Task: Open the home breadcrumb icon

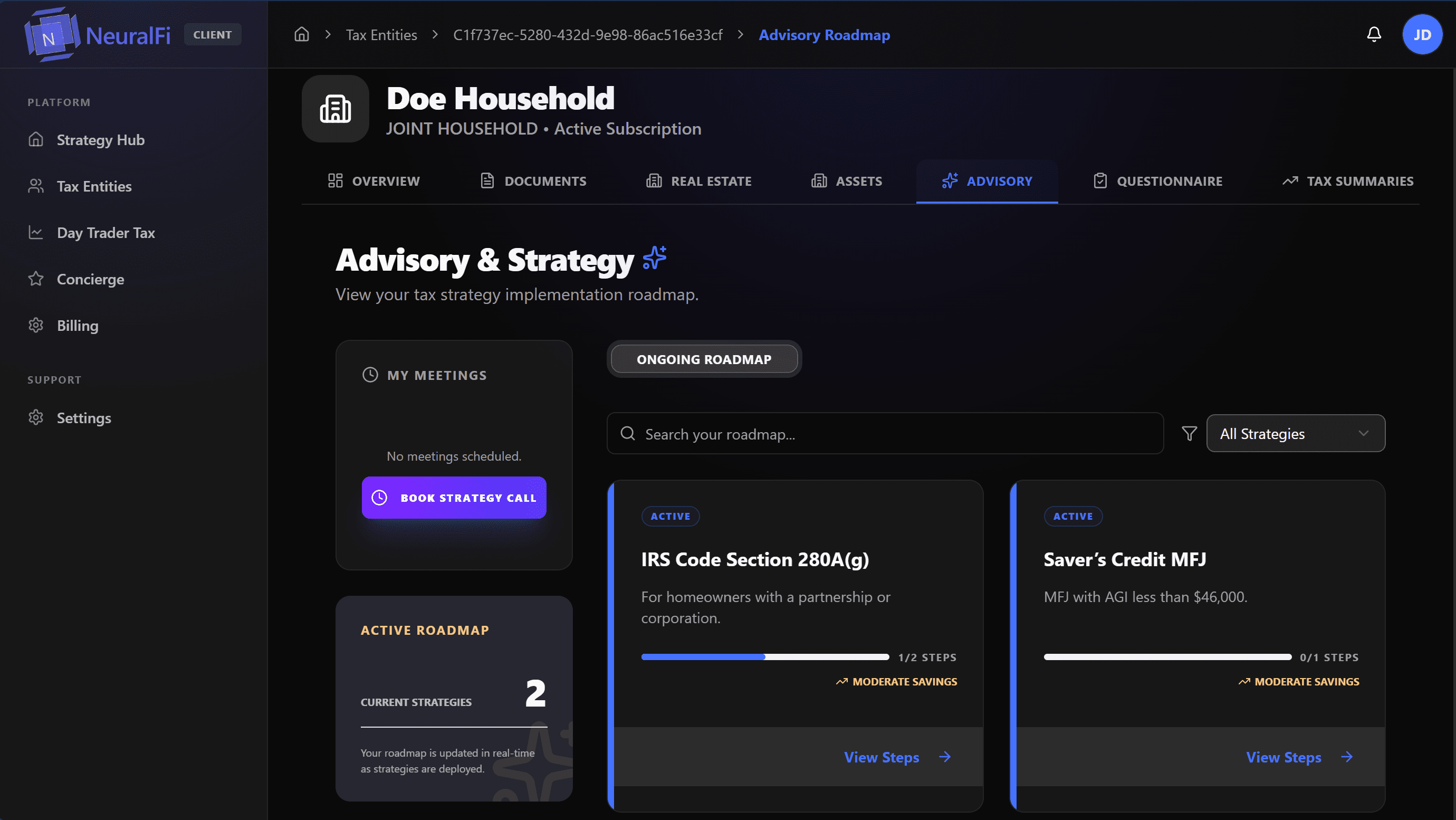Action: click(x=302, y=34)
